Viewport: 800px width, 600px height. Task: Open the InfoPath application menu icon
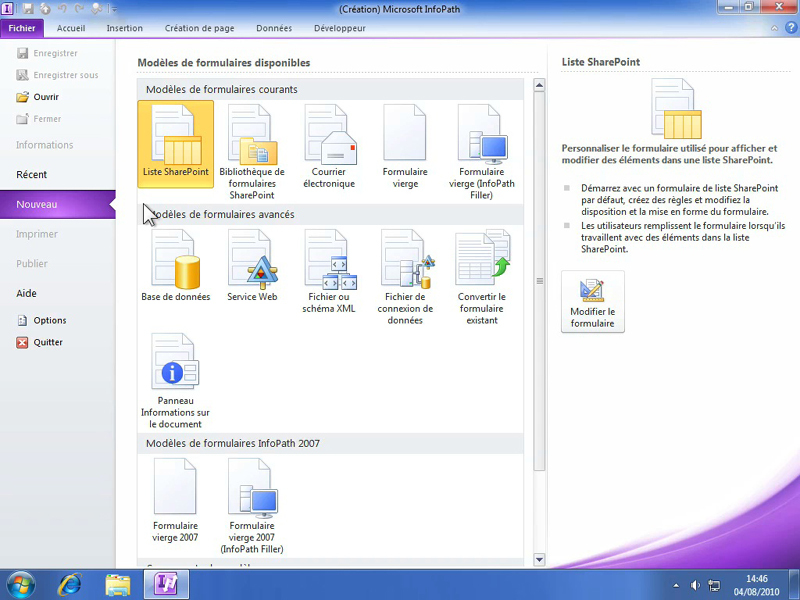pyautogui.click(x=7, y=9)
